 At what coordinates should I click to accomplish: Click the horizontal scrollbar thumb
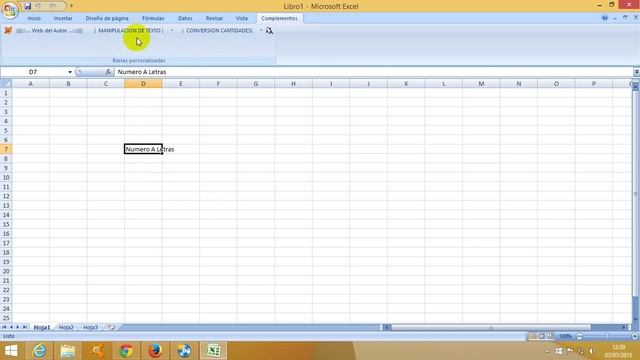point(491,327)
